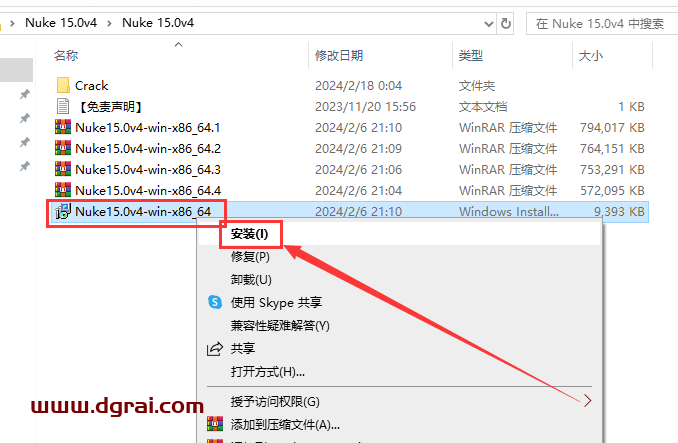Select 共享 in the context menu
Viewport: 678px width, 443px height.
(243, 348)
